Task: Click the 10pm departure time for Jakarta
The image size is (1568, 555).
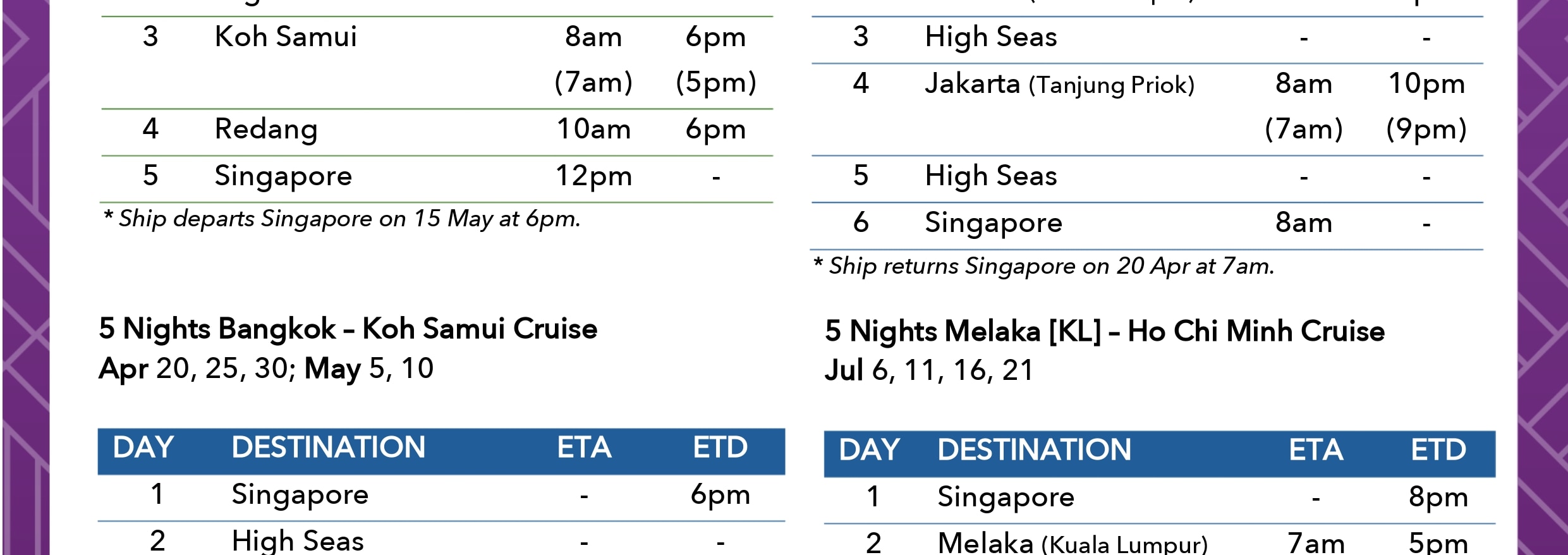Action: click(x=1426, y=84)
